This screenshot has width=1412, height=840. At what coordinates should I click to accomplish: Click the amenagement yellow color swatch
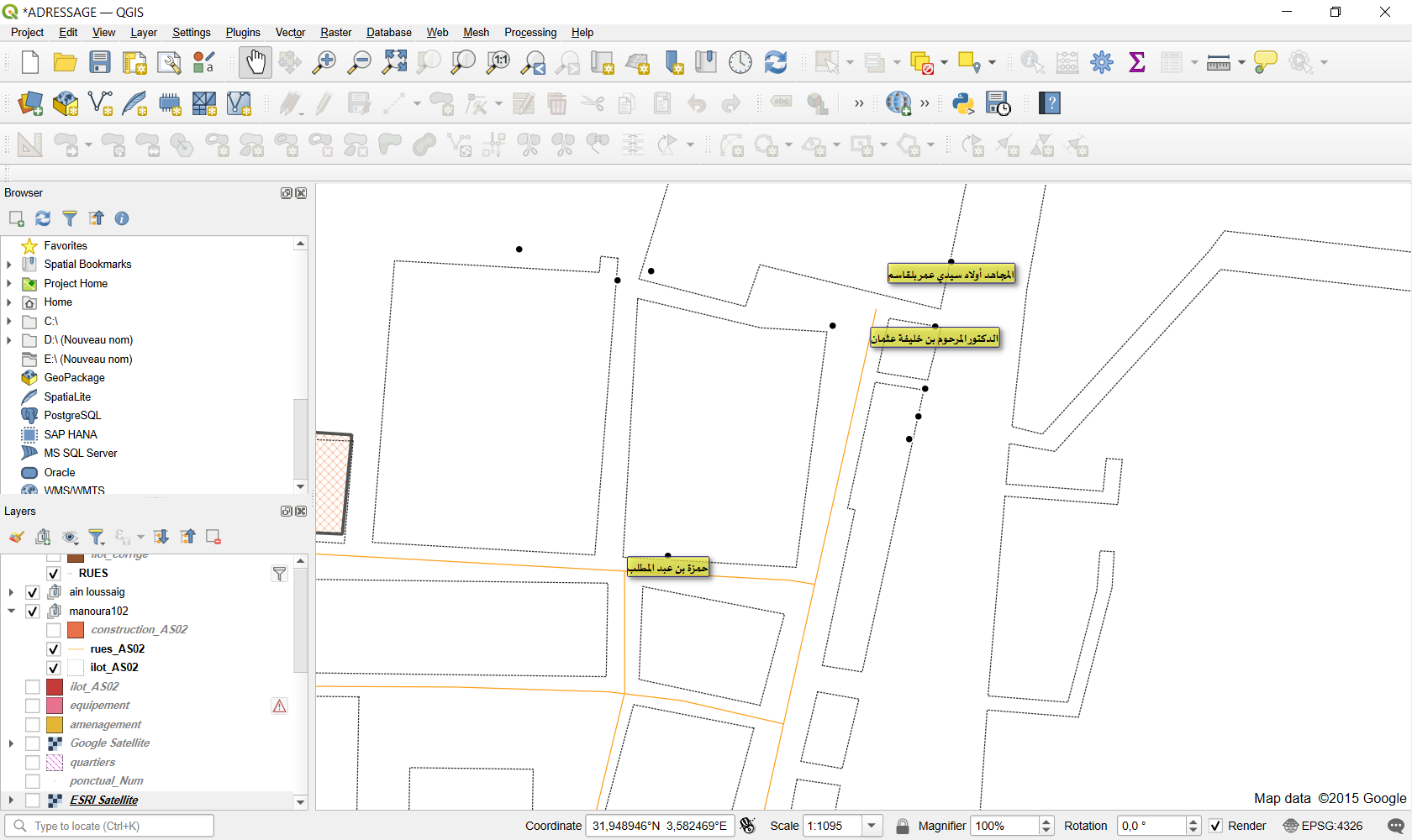click(55, 725)
